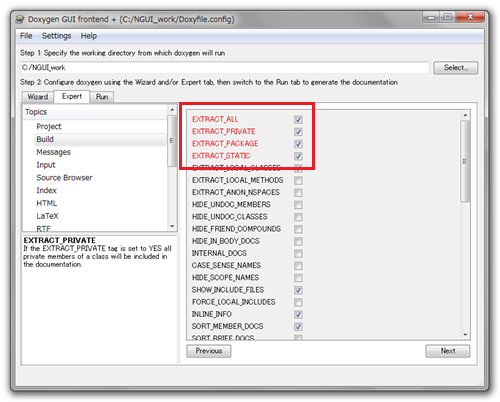Switch to the Expert tab

click(x=72, y=96)
